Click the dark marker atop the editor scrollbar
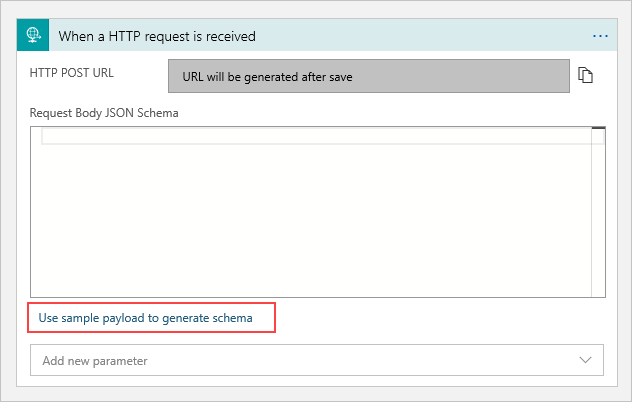632x402 pixels. pos(598,129)
